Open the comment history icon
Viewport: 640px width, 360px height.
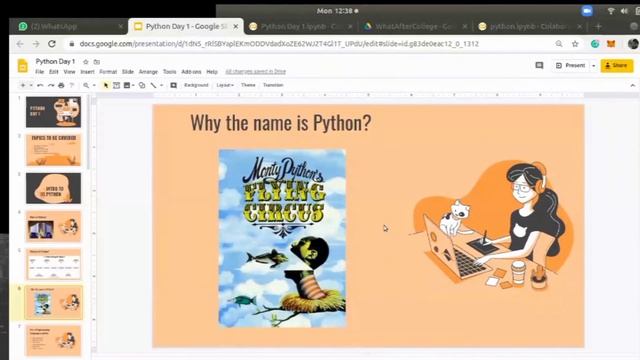[539, 65]
